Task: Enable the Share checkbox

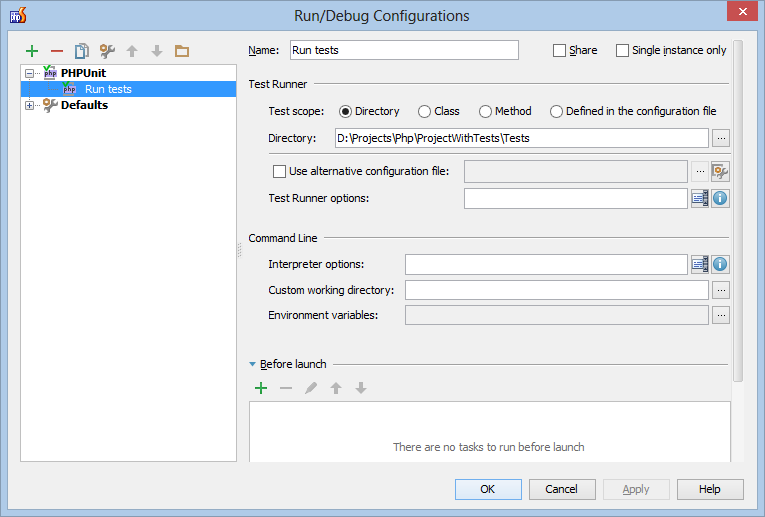Action: (559, 50)
